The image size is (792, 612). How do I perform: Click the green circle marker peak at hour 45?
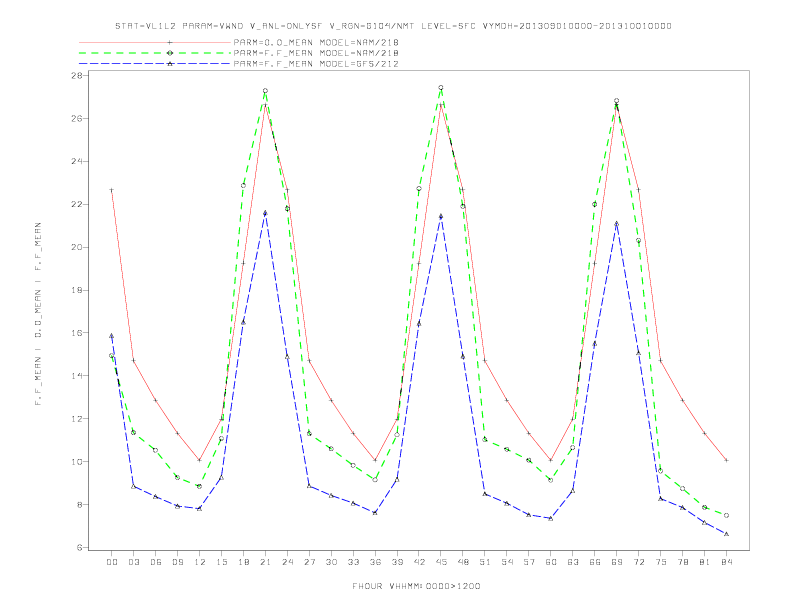coord(441,87)
